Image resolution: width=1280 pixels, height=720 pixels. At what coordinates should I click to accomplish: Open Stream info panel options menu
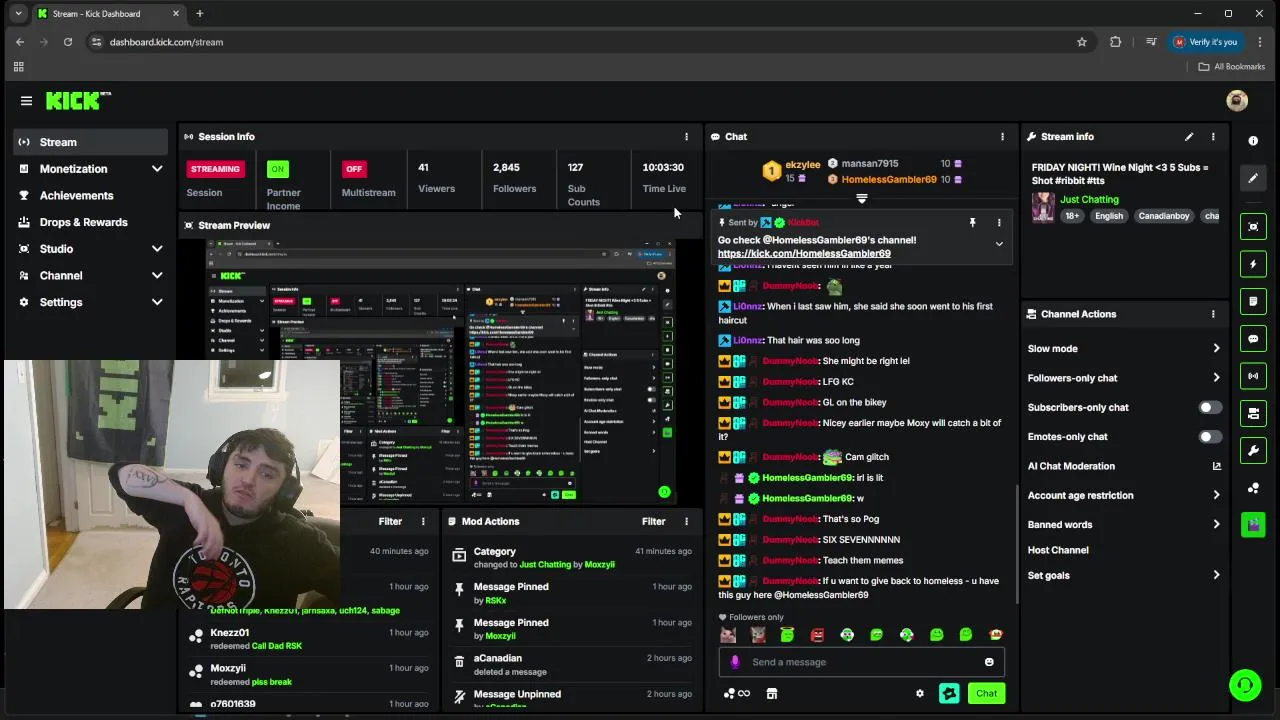[x=1213, y=137]
